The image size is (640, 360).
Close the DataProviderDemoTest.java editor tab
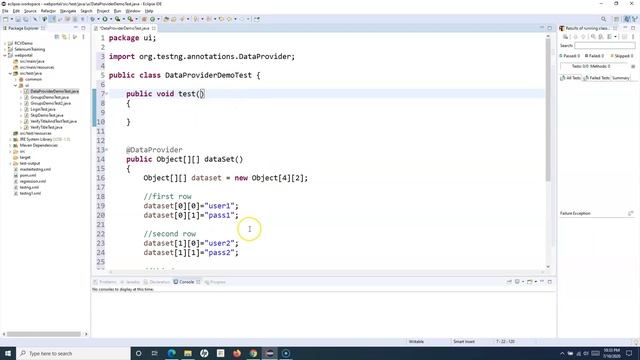click(x=154, y=28)
